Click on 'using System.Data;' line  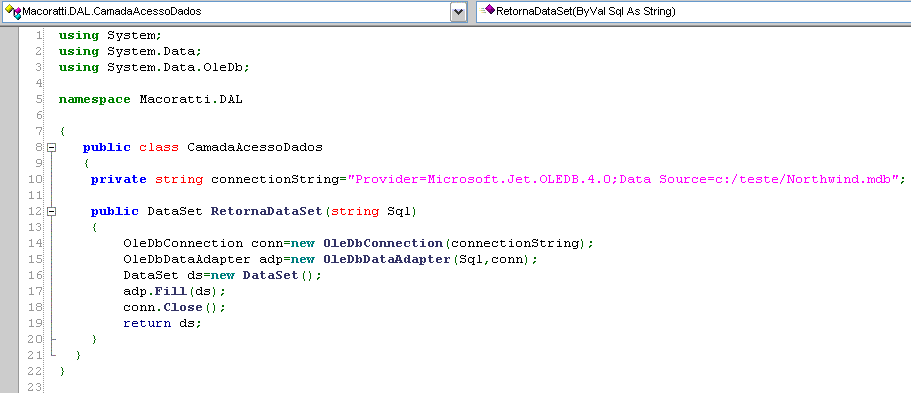130,52
